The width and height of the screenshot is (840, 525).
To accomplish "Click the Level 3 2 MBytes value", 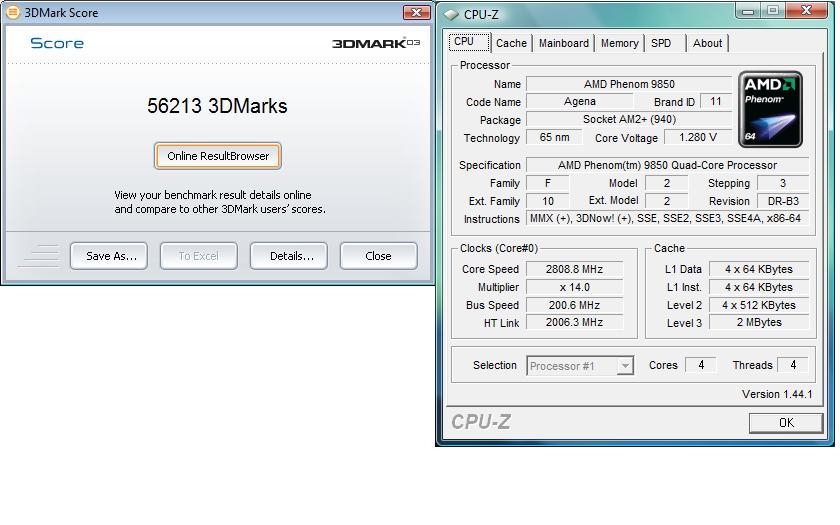I will tap(759, 322).
